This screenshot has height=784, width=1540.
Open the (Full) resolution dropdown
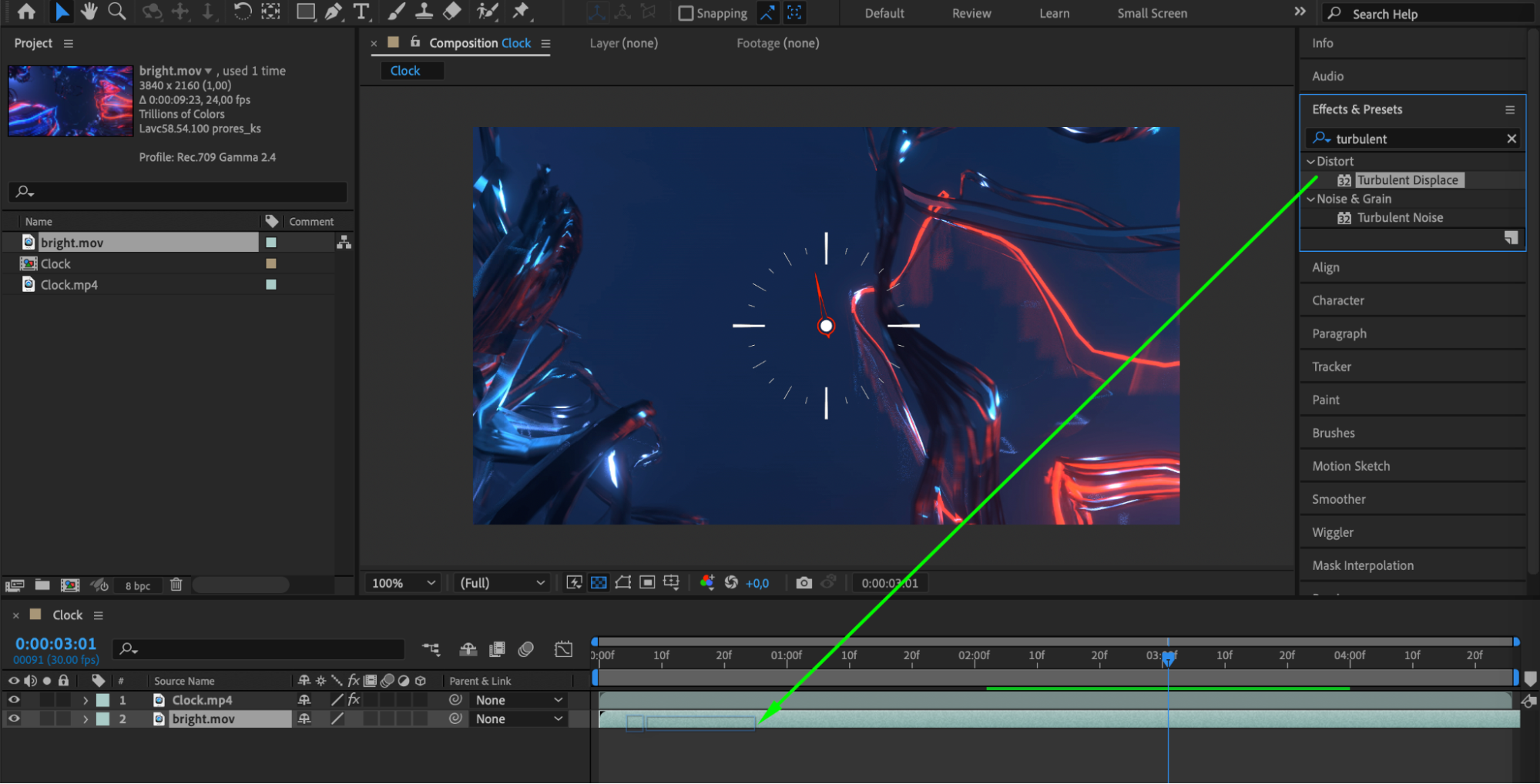coord(502,583)
